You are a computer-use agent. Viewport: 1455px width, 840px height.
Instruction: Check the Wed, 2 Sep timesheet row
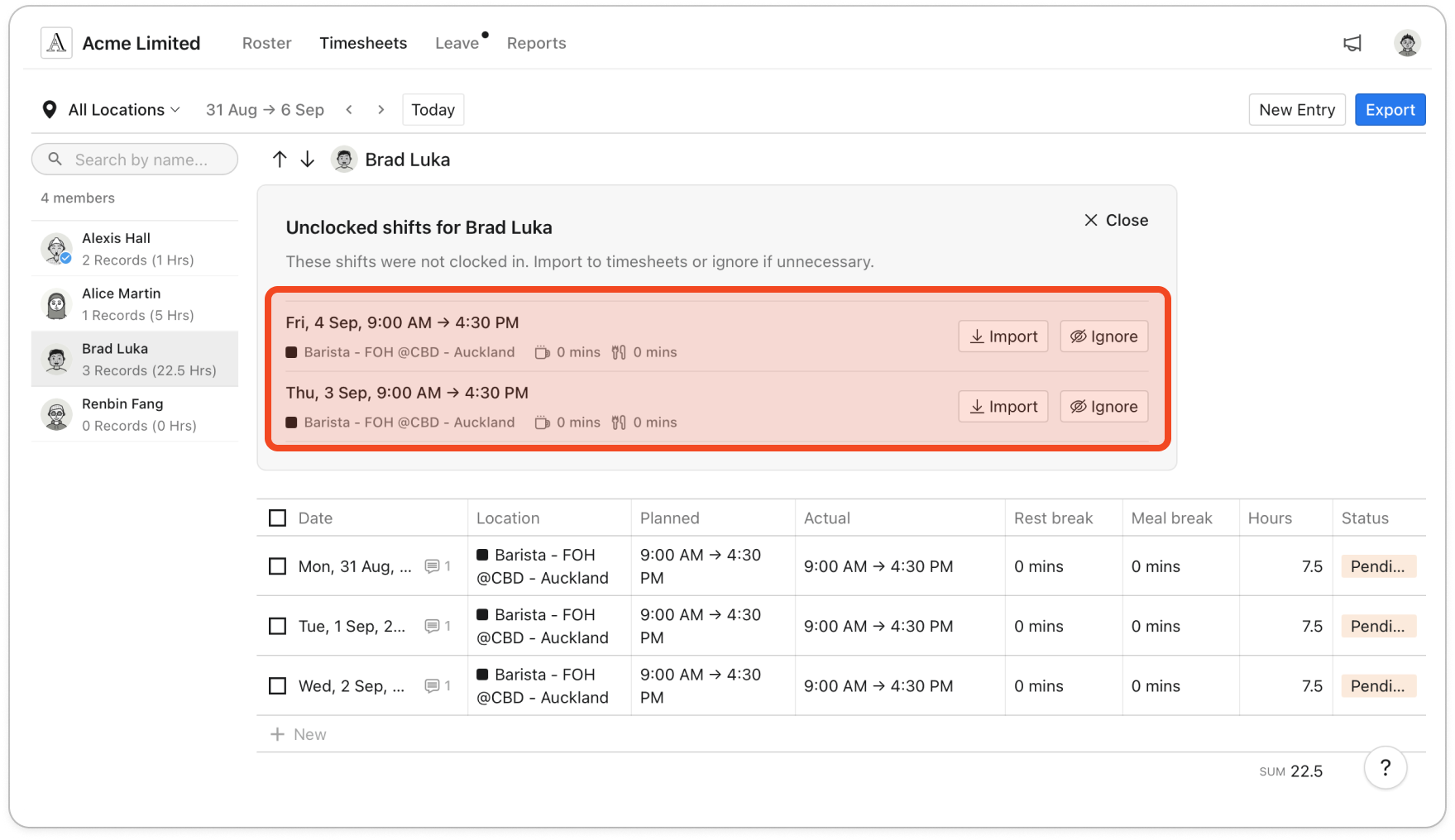278,686
